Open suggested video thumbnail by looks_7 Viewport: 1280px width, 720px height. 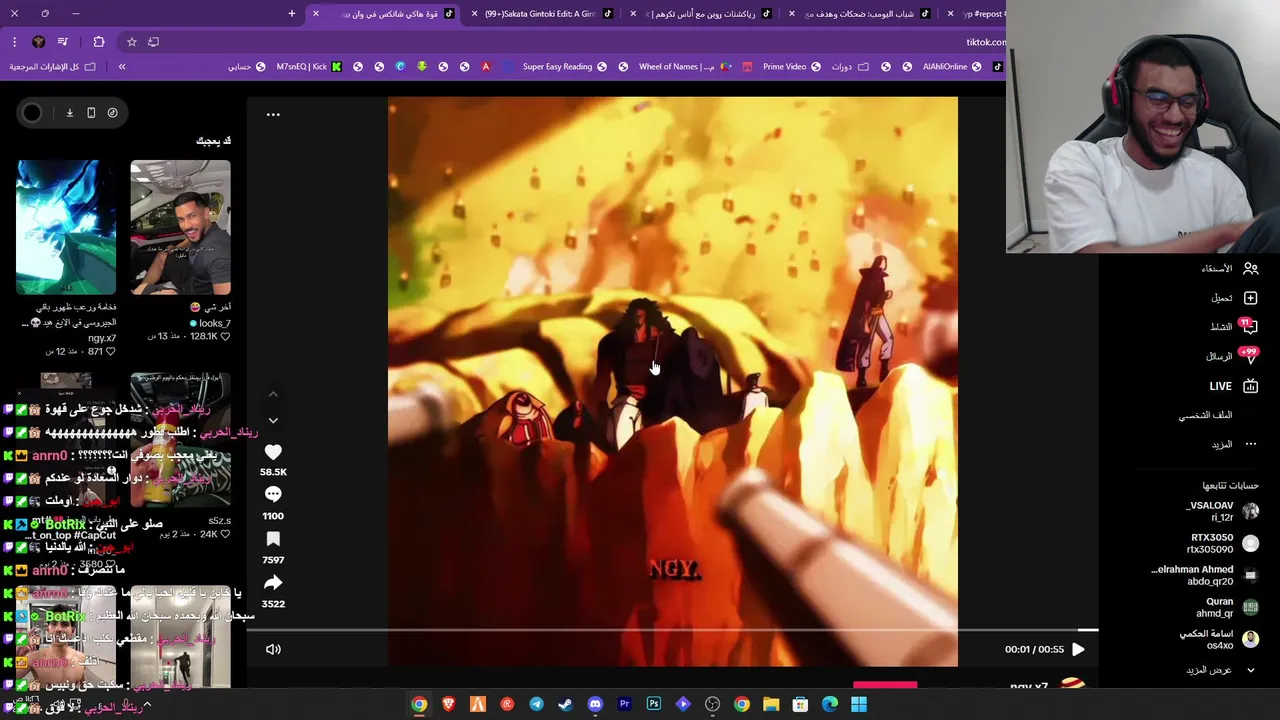(x=180, y=227)
